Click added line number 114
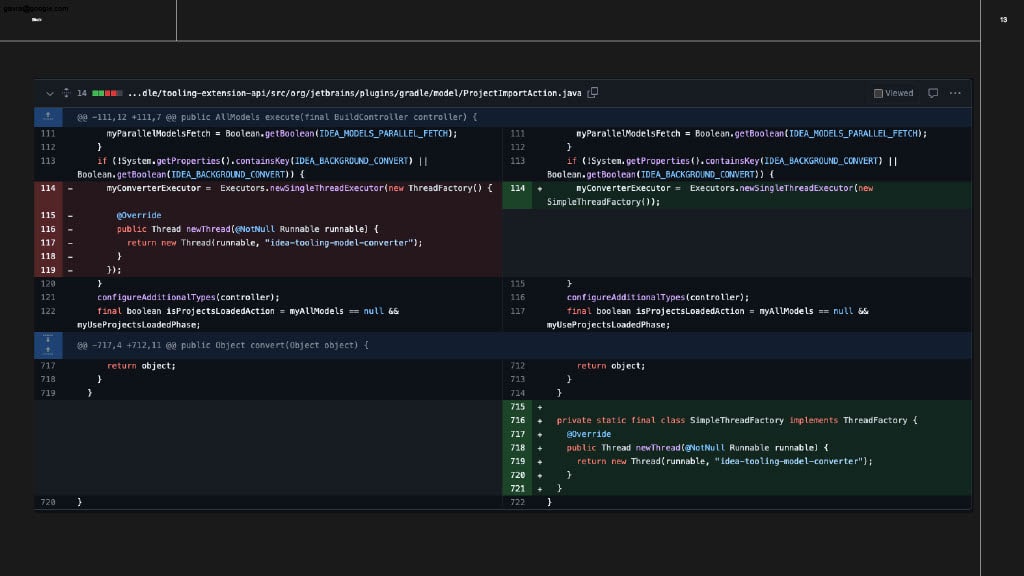The width and height of the screenshot is (1024, 576). 517,188
